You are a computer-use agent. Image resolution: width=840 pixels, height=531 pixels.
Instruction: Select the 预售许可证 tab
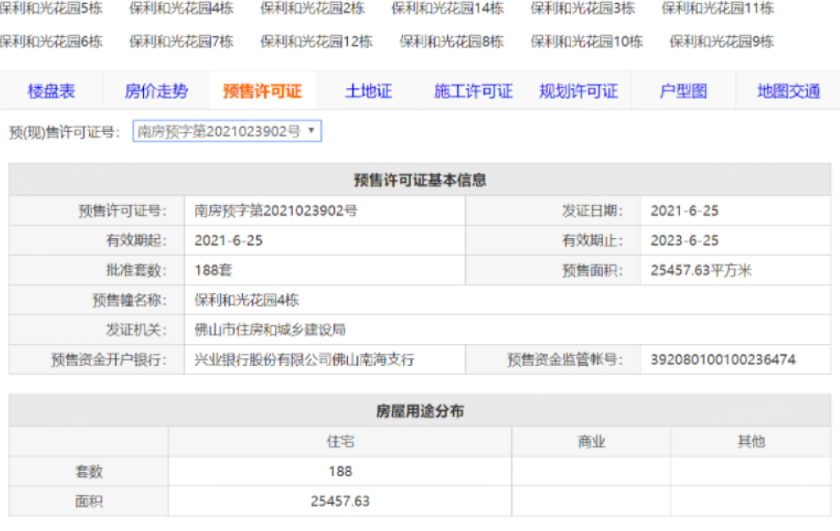coord(262,91)
